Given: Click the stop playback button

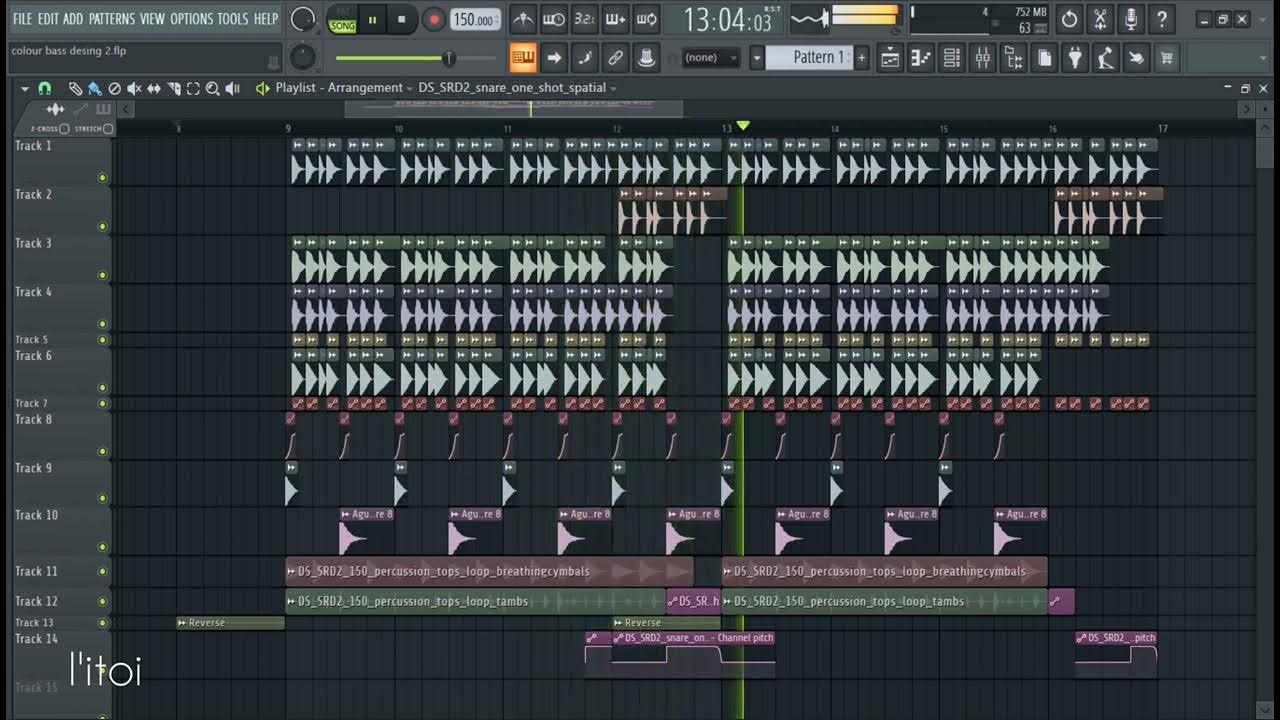Looking at the screenshot, I should pyautogui.click(x=402, y=19).
